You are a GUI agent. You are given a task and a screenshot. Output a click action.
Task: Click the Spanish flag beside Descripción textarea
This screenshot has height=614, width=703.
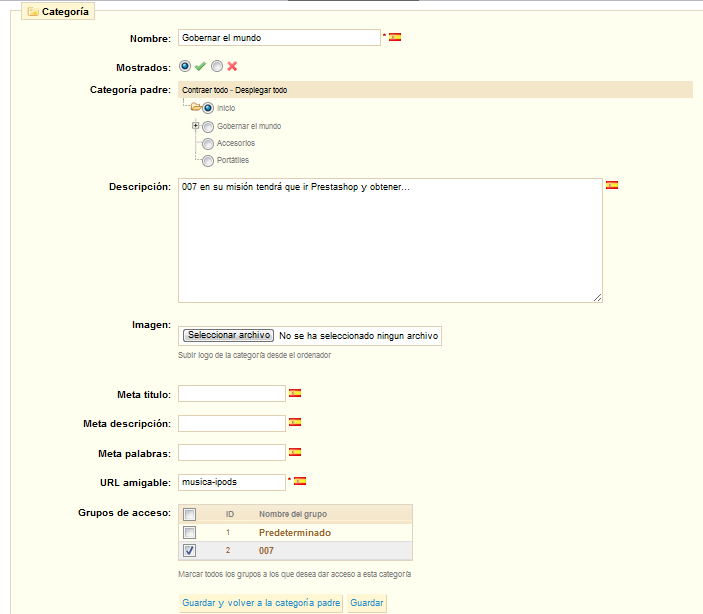pyautogui.click(x=612, y=185)
